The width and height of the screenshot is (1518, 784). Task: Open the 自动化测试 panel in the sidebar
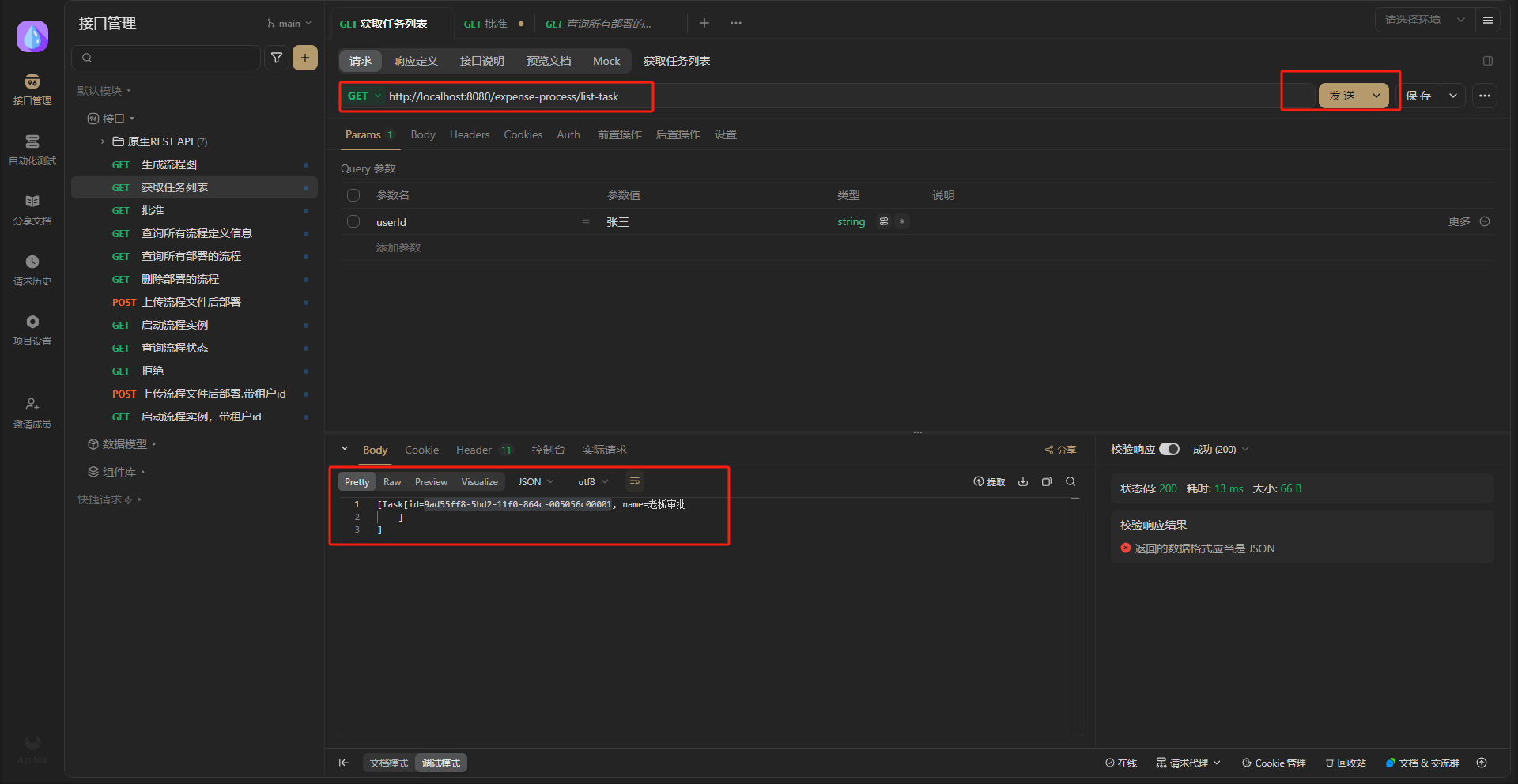pyautogui.click(x=32, y=150)
